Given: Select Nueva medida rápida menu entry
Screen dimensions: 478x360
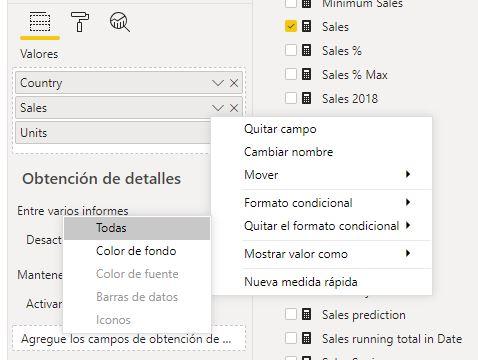Looking at the screenshot, I should [321, 282].
